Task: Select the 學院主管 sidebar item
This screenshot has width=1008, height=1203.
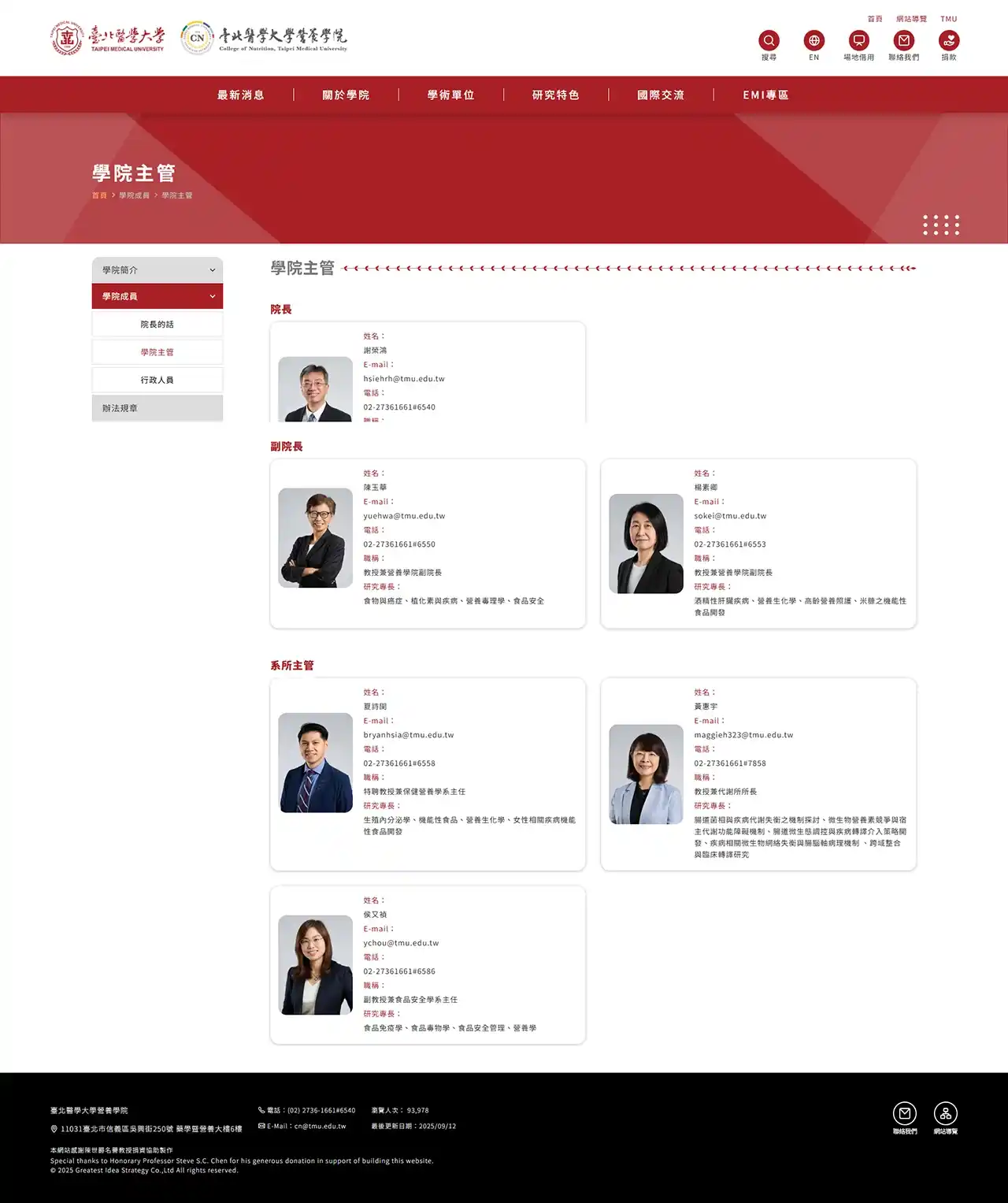Action: click(x=157, y=351)
